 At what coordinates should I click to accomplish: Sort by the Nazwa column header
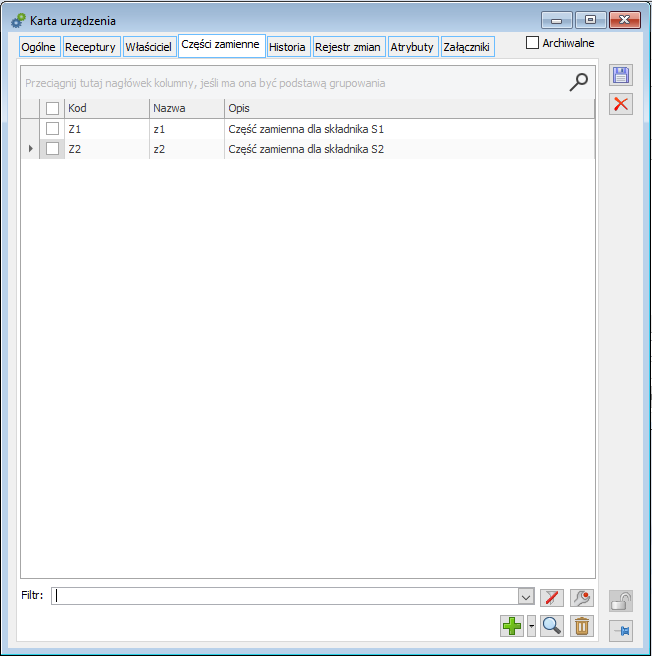(x=187, y=108)
